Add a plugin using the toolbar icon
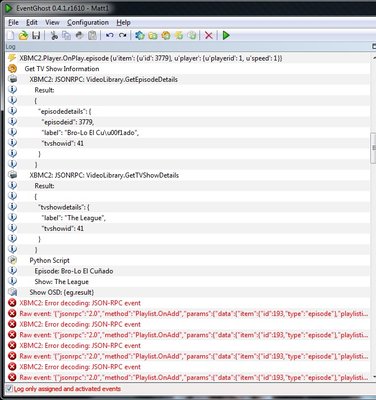This screenshot has height=400, width=376. 140,35
